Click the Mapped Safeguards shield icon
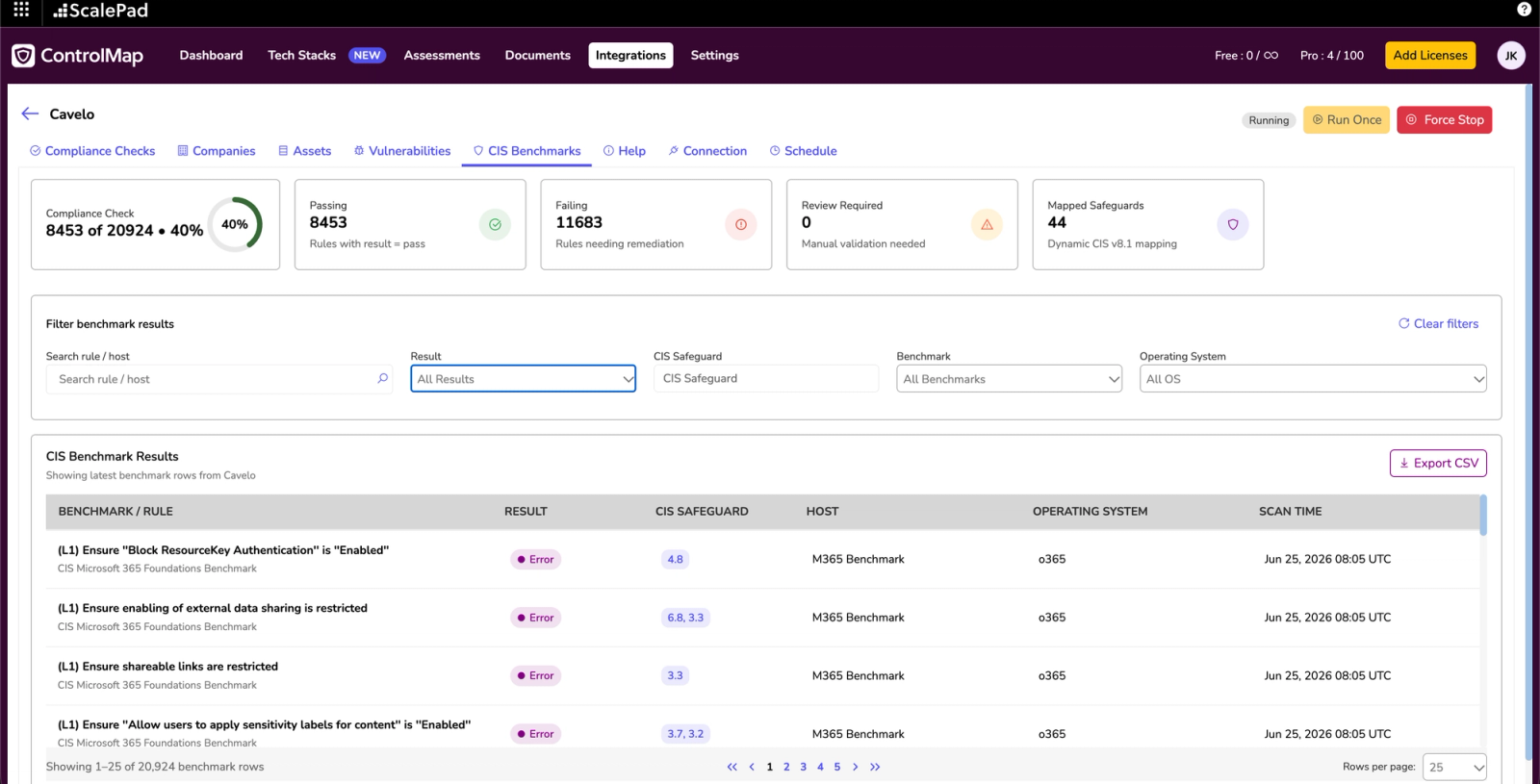The height and width of the screenshot is (784, 1540). (x=1233, y=224)
